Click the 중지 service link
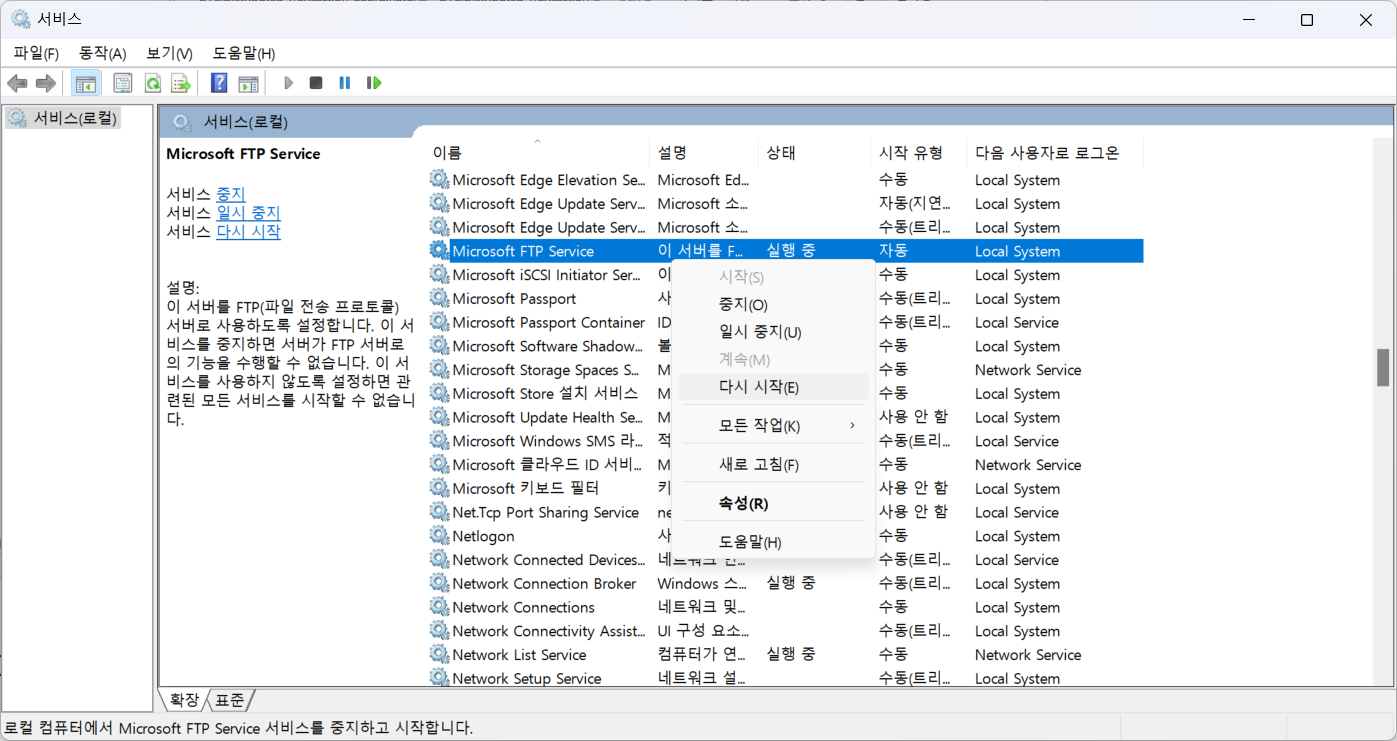Screen dimensions: 1397x741 coord(231,194)
